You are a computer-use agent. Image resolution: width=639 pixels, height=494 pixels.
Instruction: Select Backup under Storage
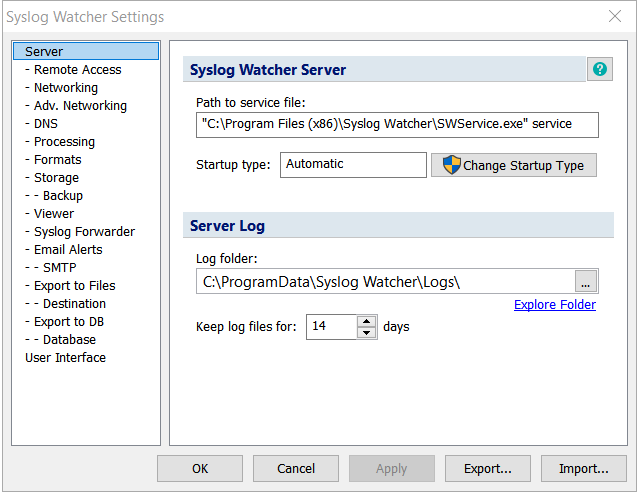[63, 196]
